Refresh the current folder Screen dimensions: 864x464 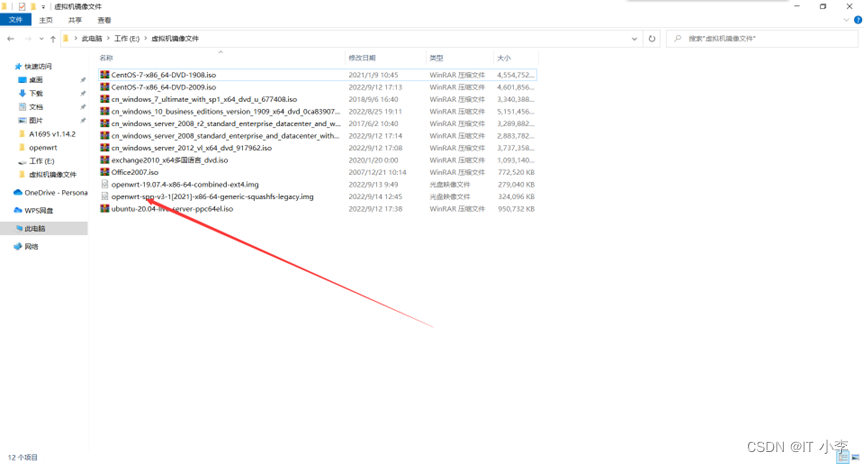[652, 39]
